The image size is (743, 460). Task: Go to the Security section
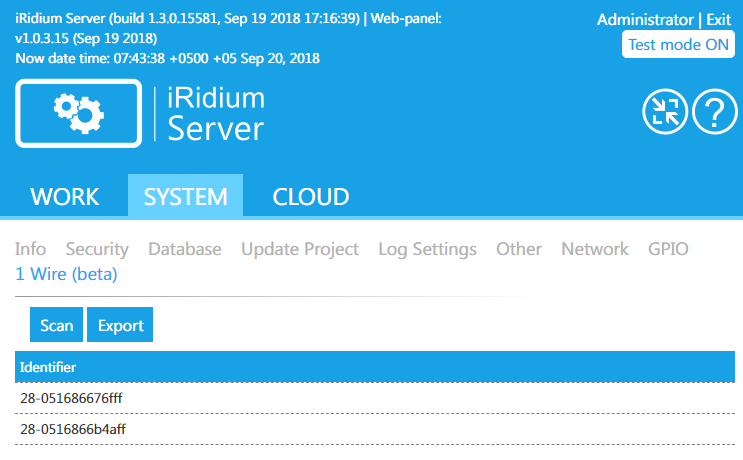pyautogui.click(x=97, y=249)
